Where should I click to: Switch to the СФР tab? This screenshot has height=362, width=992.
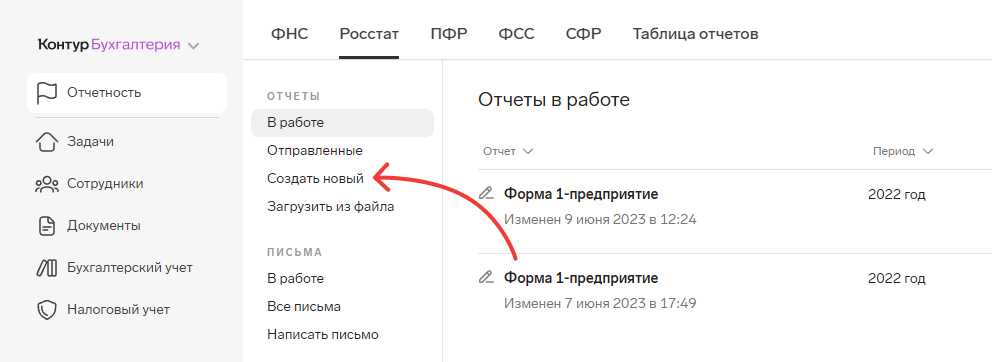(583, 34)
